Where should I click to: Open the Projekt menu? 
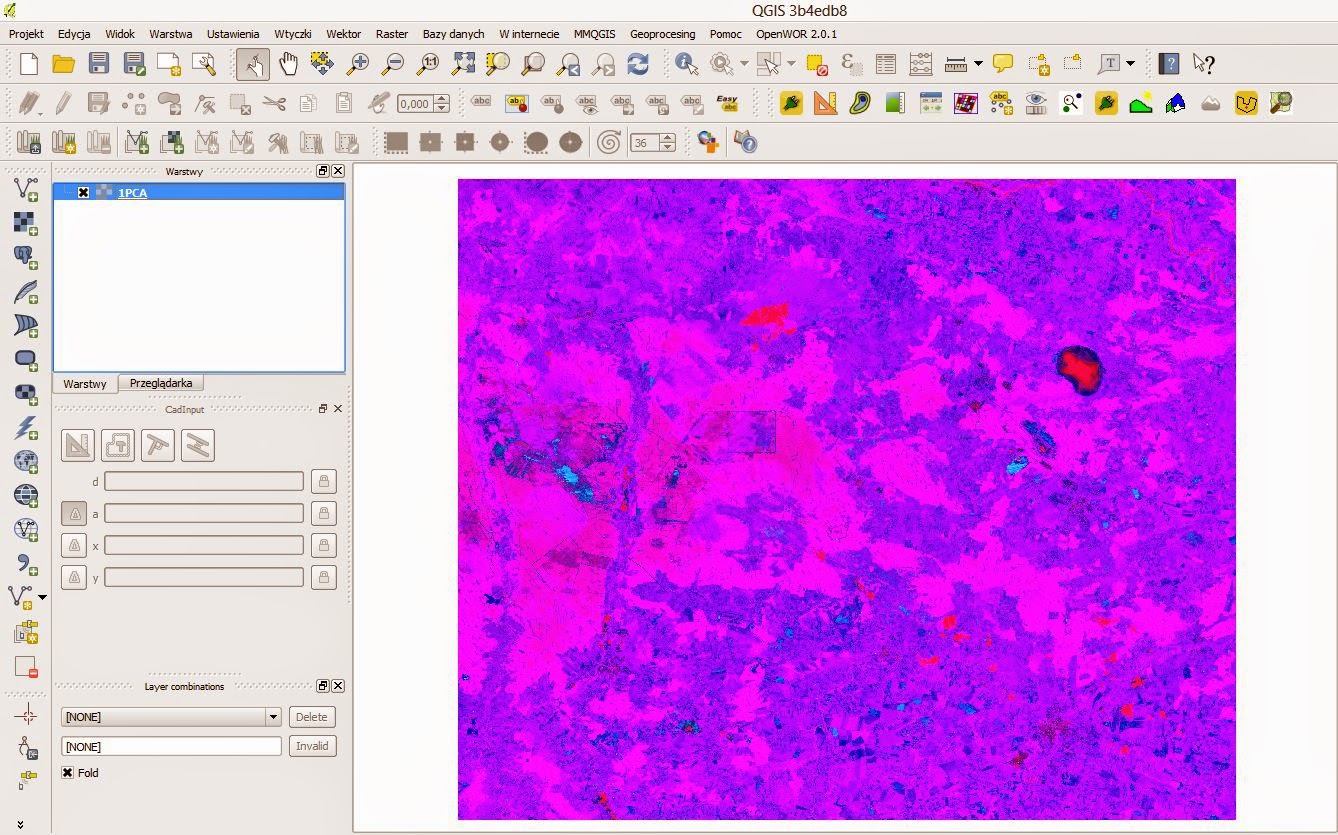click(x=26, y=34)
